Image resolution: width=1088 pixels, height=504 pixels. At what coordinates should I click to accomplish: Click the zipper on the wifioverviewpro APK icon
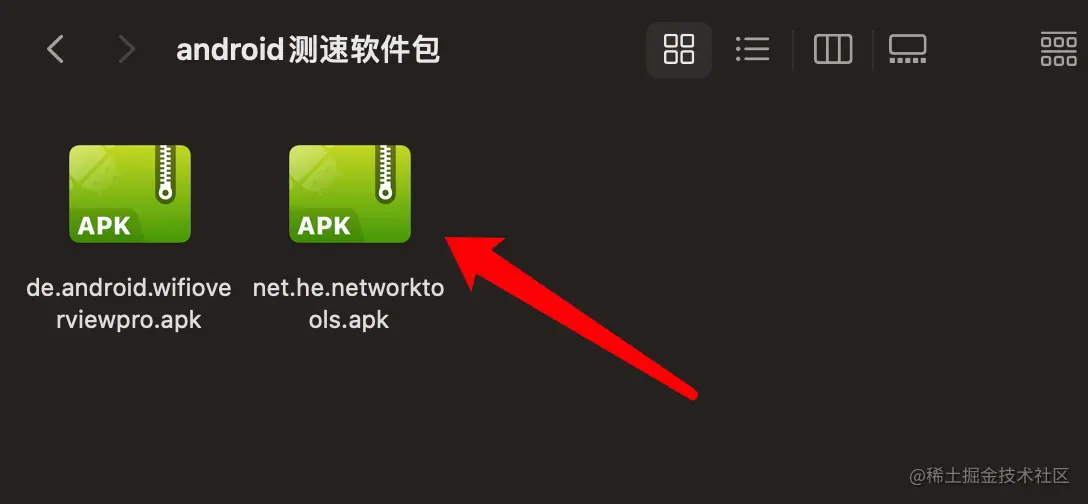pos(164,174)
